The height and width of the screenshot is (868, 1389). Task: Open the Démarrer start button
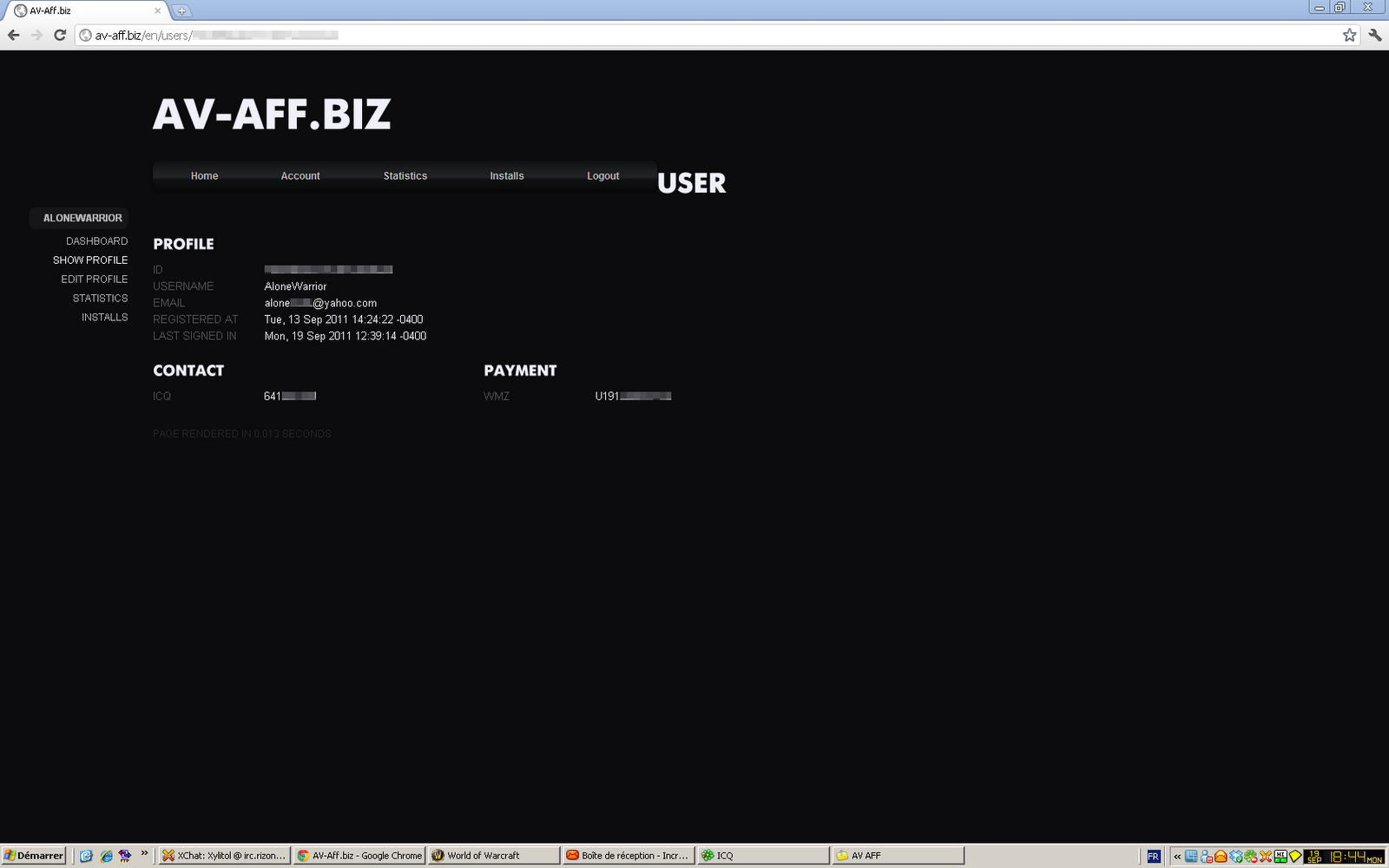pos(34,856)
